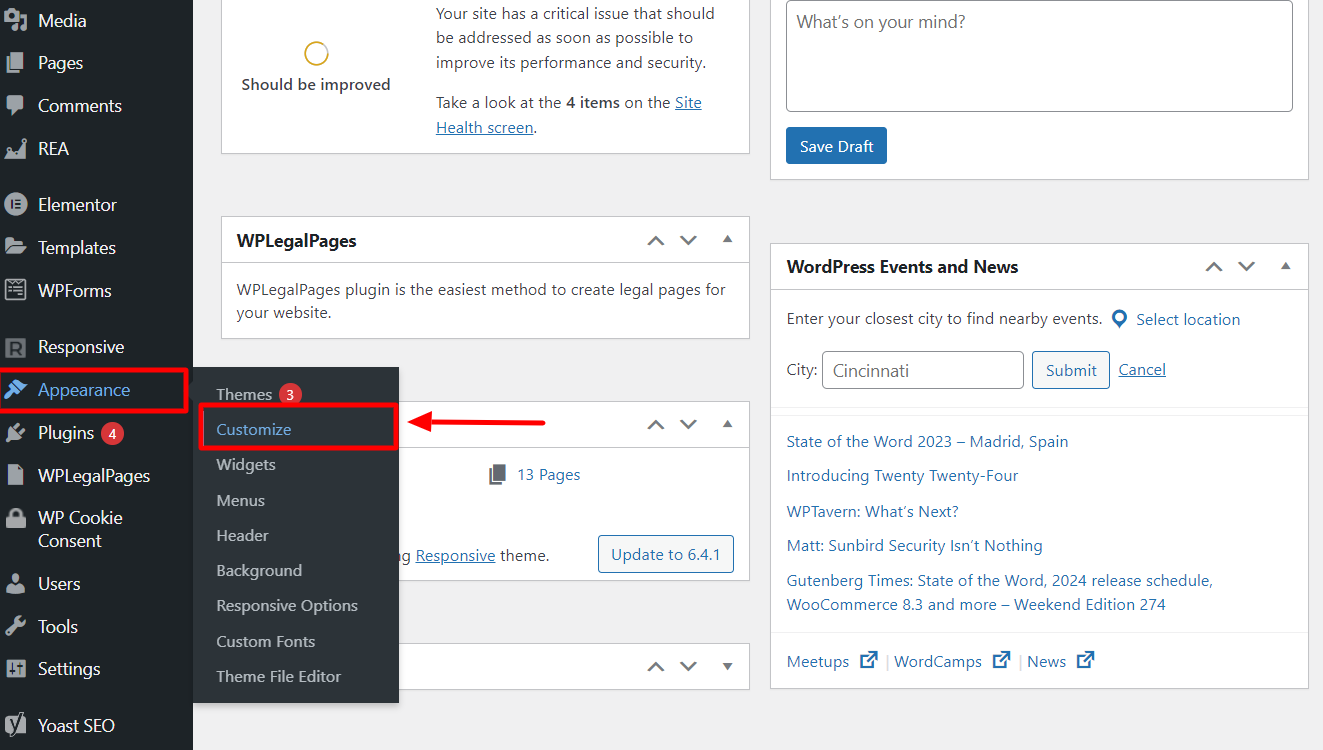Open Custom Fonts submenu item
Image resolution: width=1323 pixels, height=750 pixels.
point(266,641)
